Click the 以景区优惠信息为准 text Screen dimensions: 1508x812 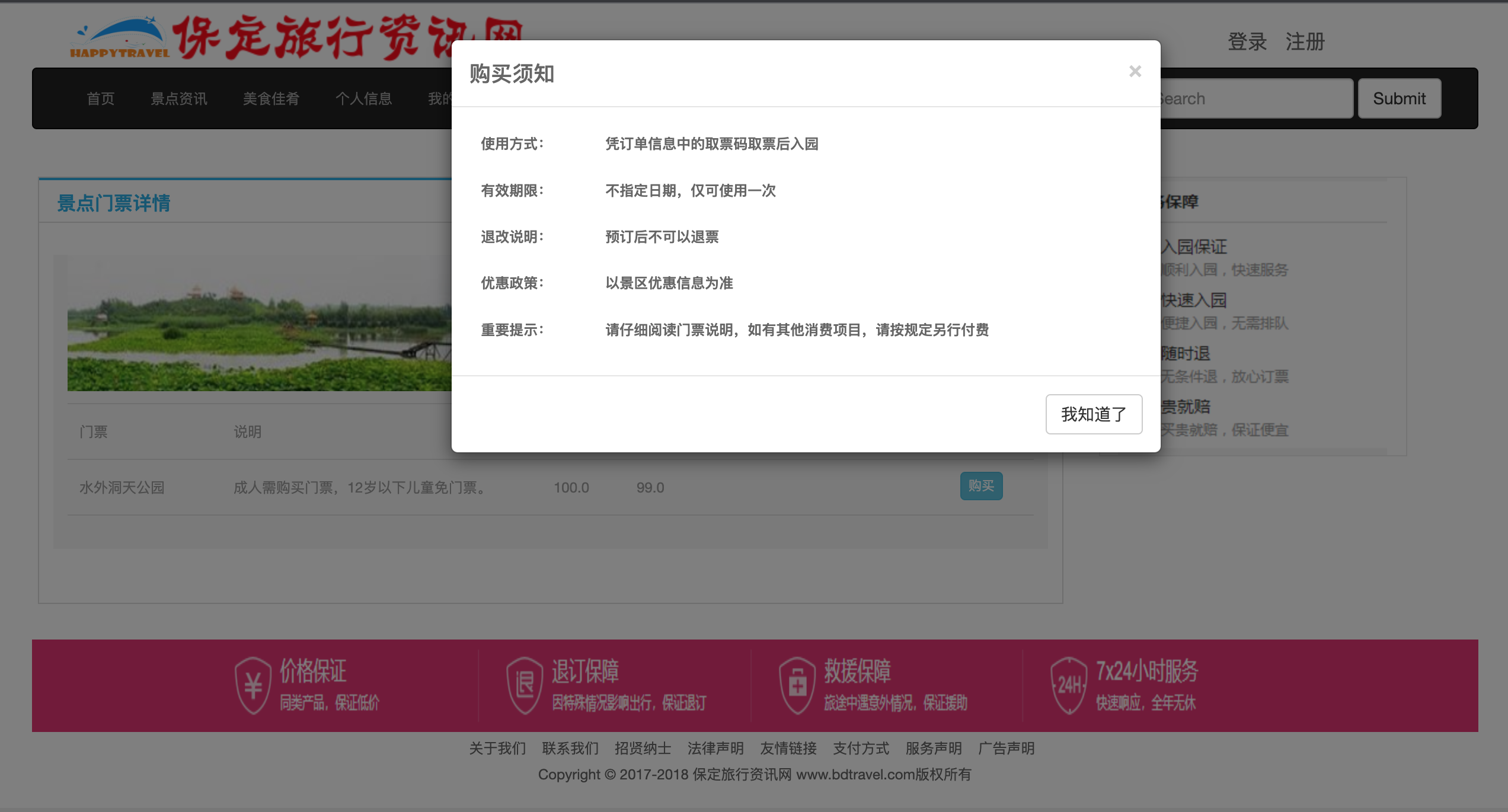click(669, 283)
